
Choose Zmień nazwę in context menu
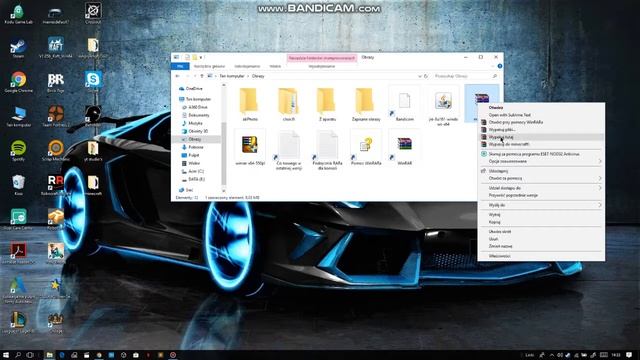pyautogui.click(x=541, y=246)
